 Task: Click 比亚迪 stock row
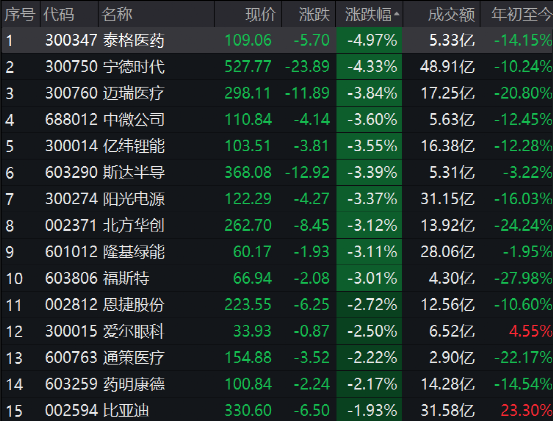tap(277, 410)
